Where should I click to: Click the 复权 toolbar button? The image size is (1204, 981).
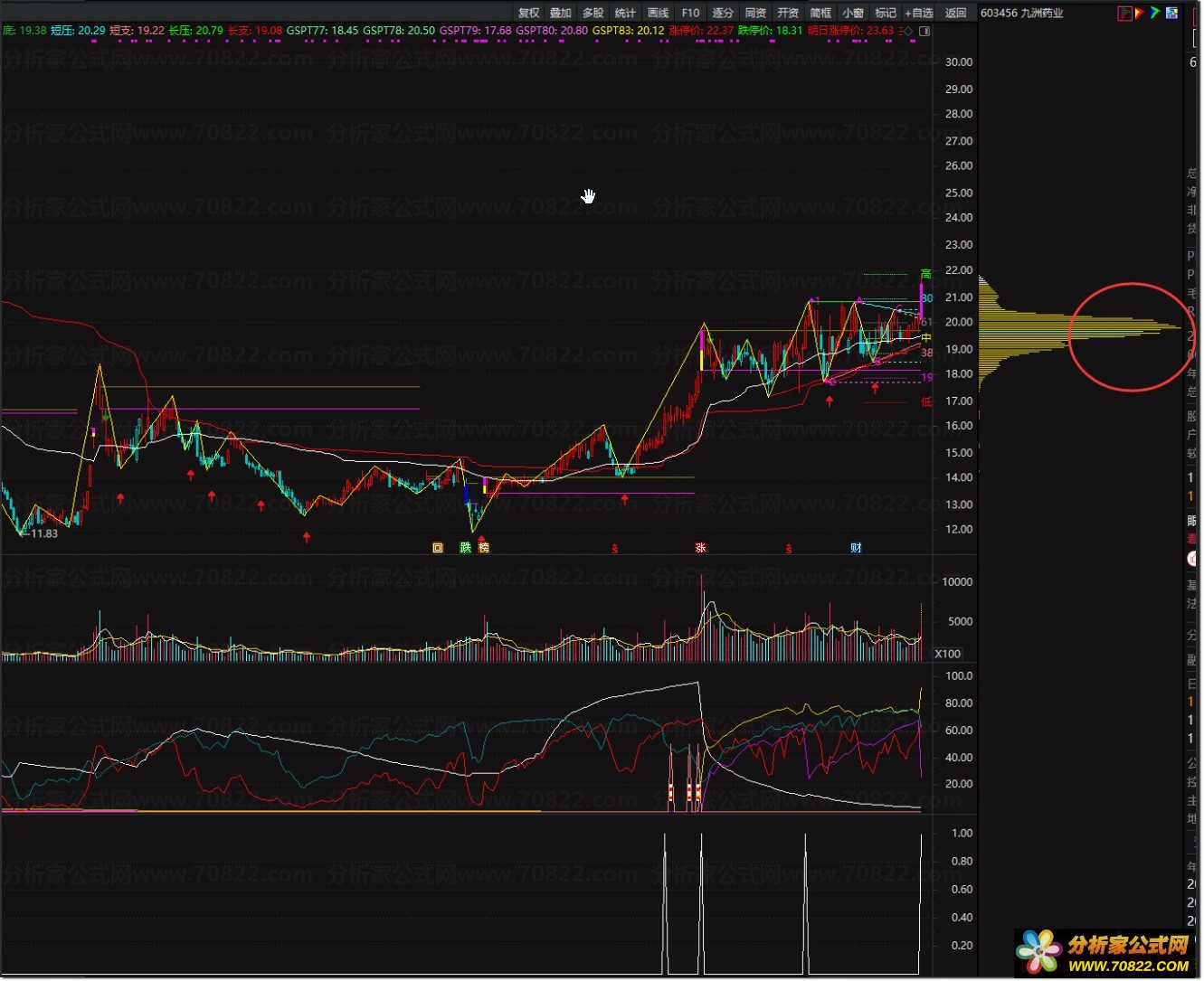click(528, 13)
